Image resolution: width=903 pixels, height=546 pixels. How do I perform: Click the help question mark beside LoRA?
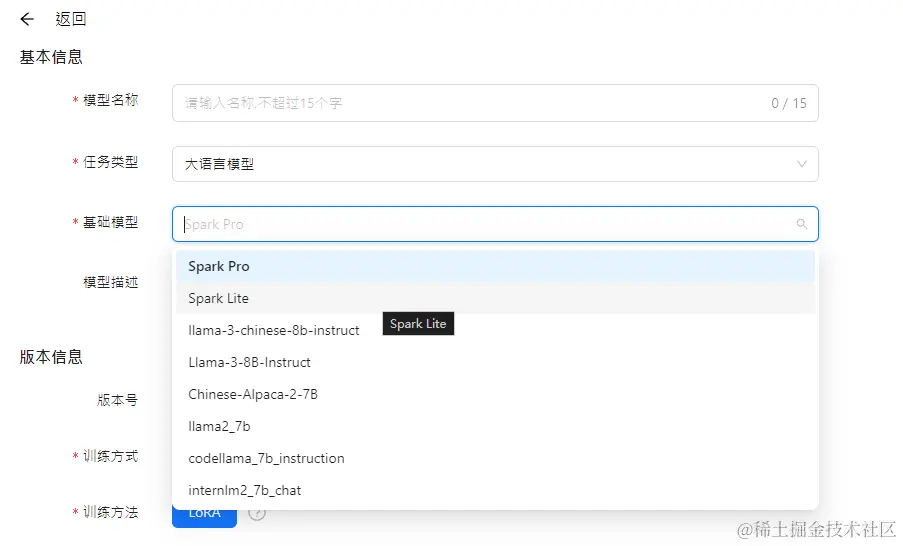[x=257, y=514]
